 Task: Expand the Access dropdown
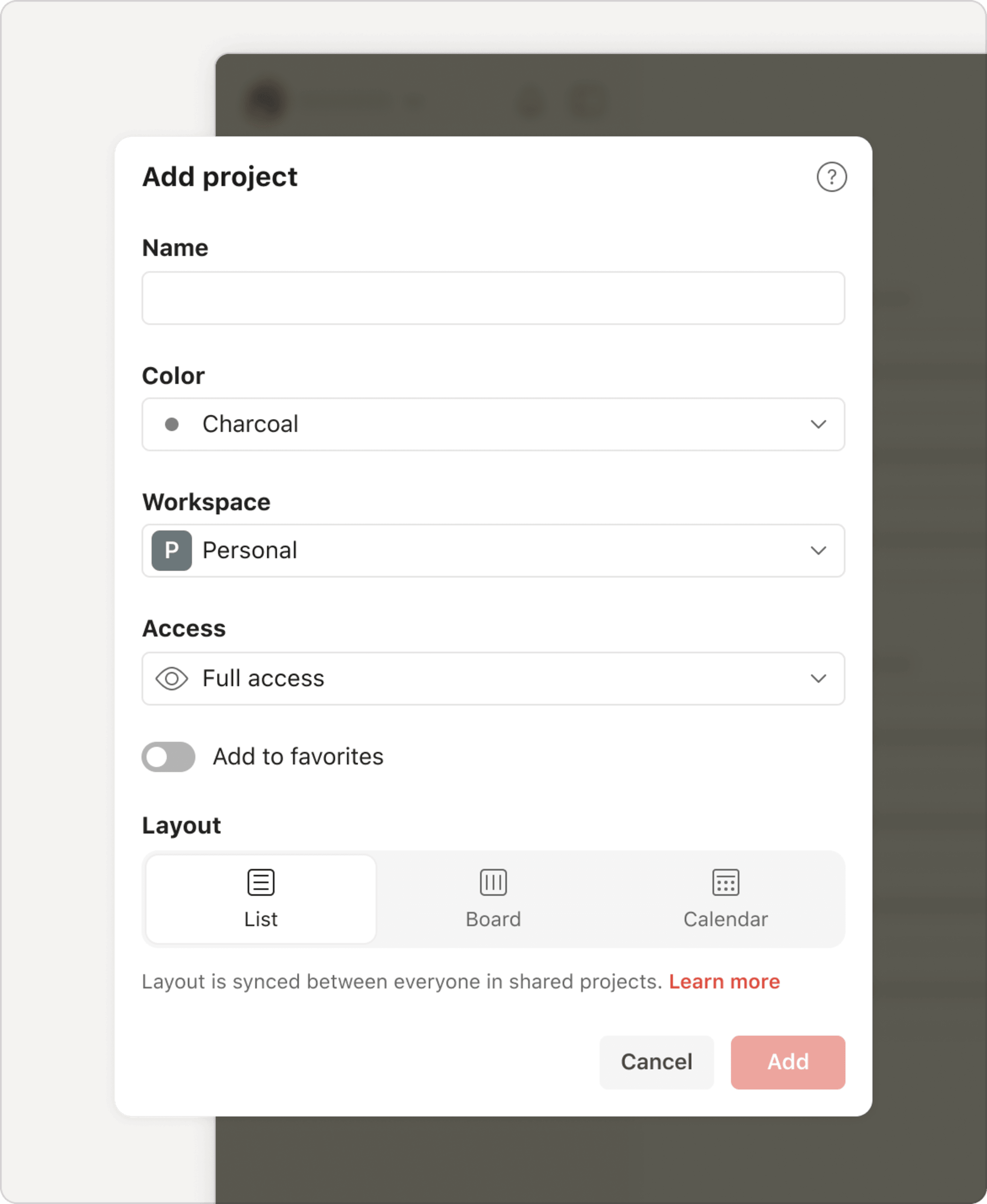818,678
